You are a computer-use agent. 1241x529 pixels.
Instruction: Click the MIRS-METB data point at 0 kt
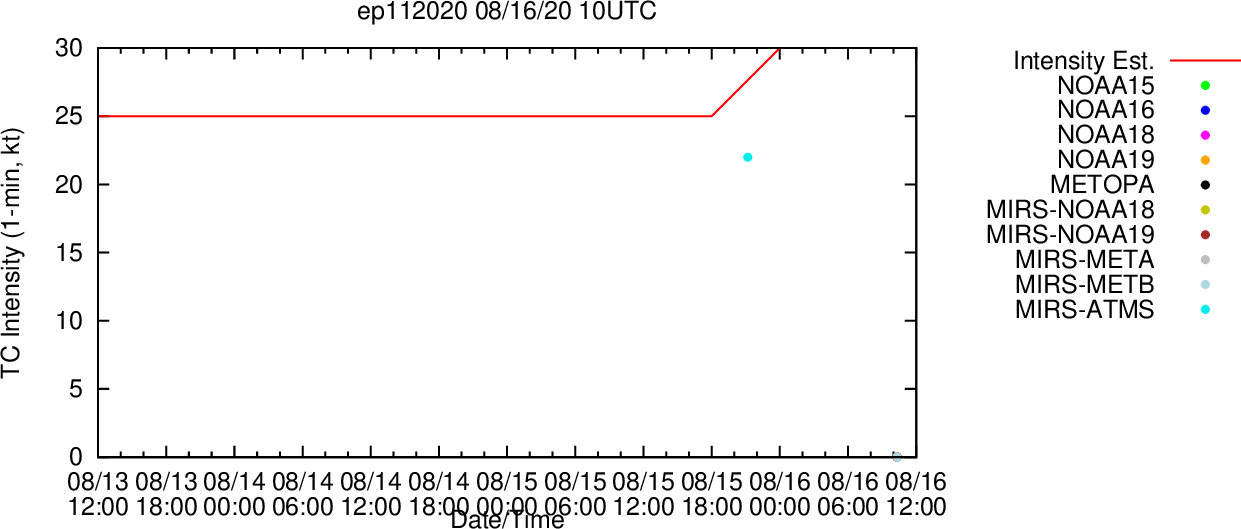click(x=897, y=457)
